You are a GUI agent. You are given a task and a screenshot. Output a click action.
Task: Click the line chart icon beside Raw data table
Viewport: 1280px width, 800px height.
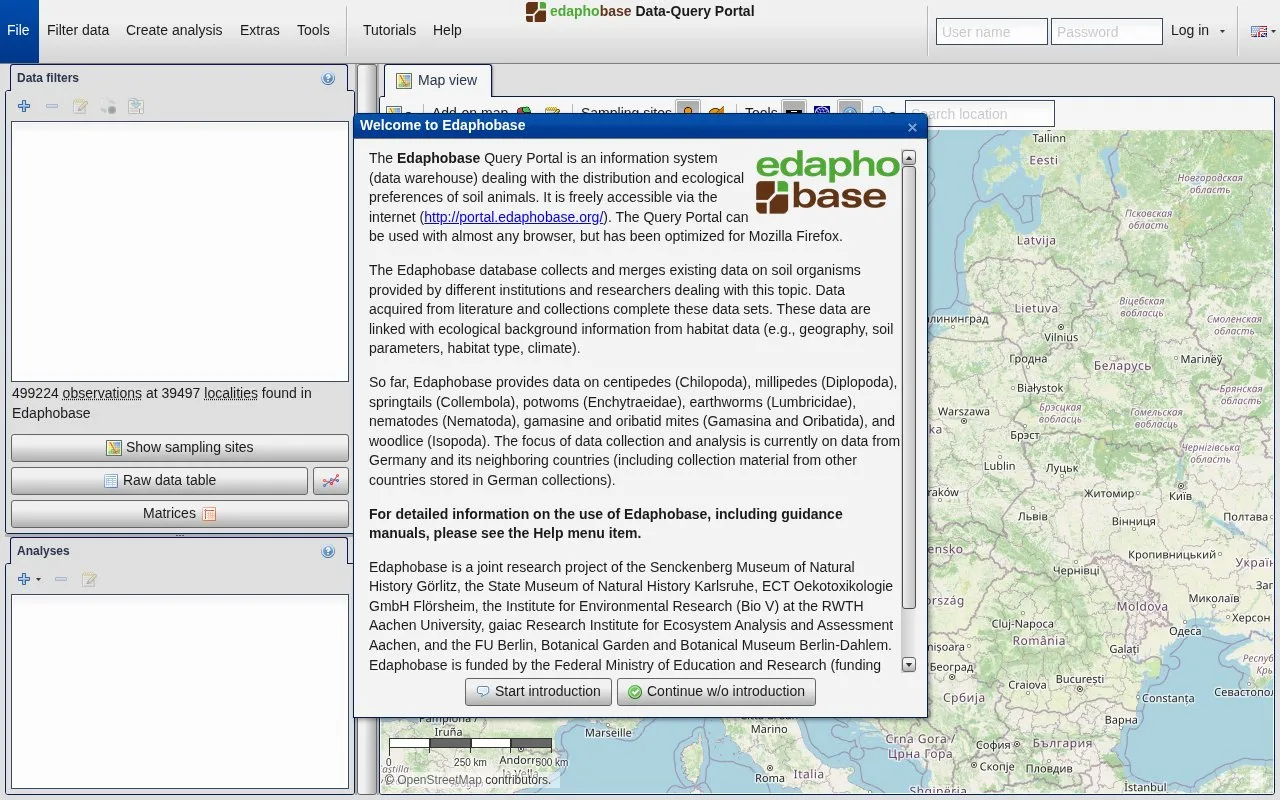tap(331, 481)
